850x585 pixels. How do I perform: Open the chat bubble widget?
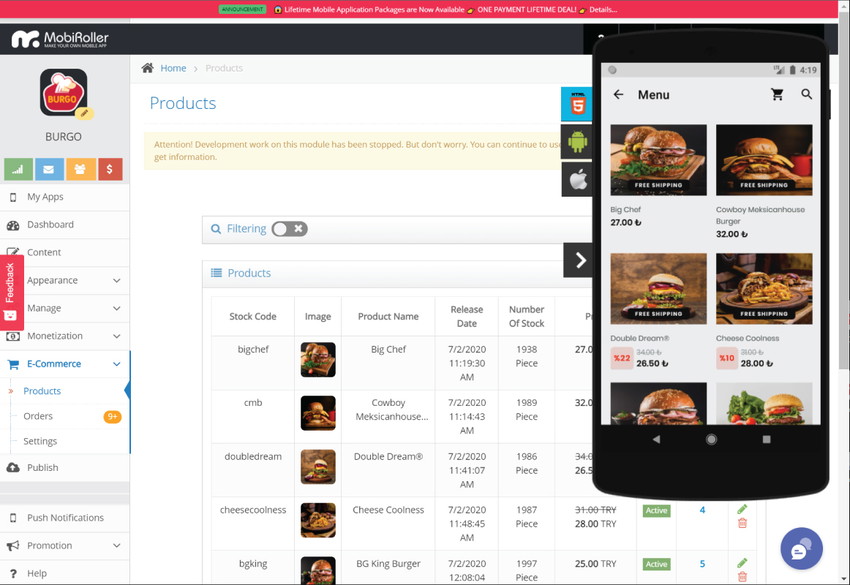coord(801,549)
